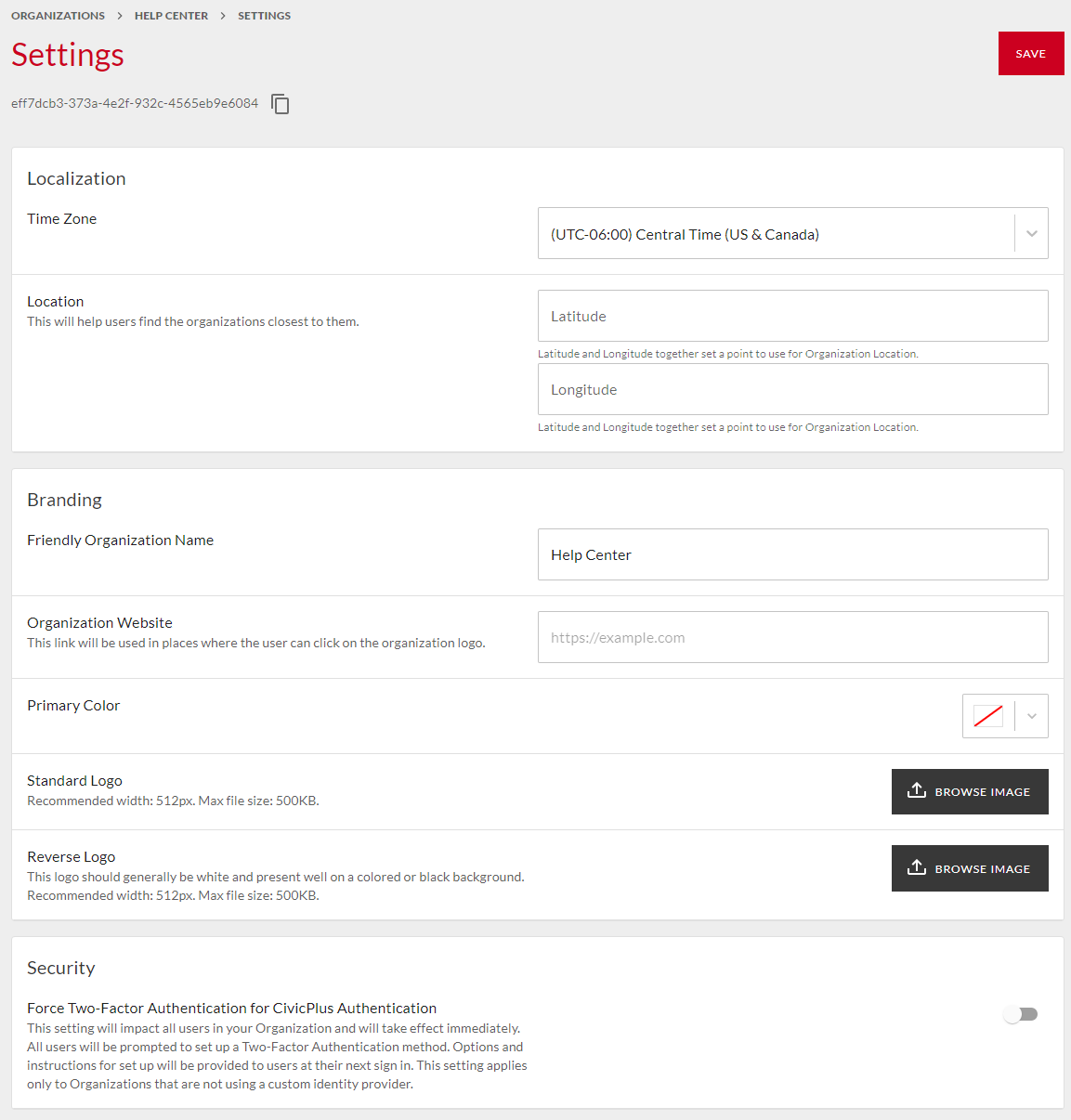The height and width of the screenshot is (1120, 1071).
Task: Browse image for Standard Logo
Action: tap(970, 791)
